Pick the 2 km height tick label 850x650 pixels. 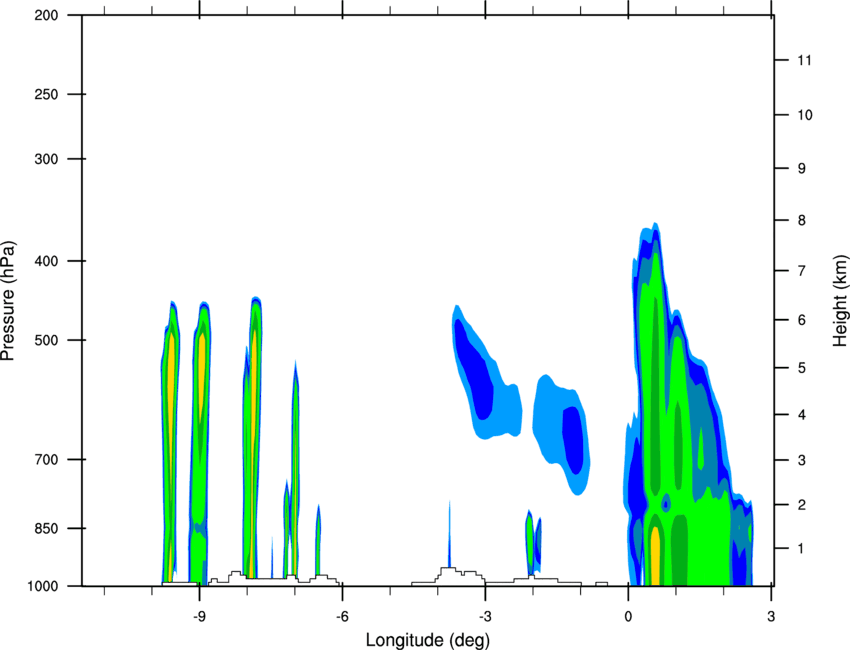(x=802, y=505)
